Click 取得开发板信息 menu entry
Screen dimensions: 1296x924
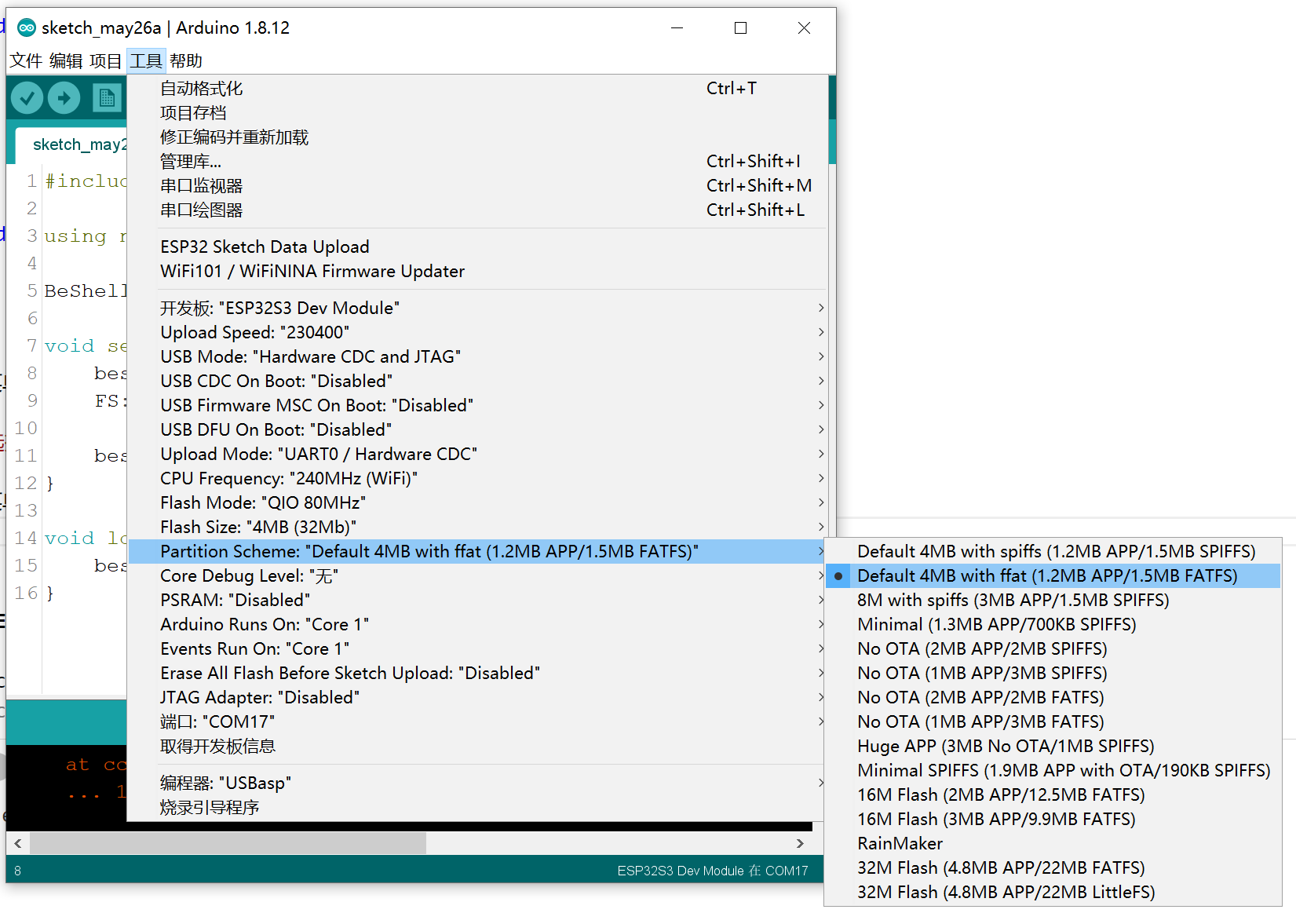coord(477,747)
